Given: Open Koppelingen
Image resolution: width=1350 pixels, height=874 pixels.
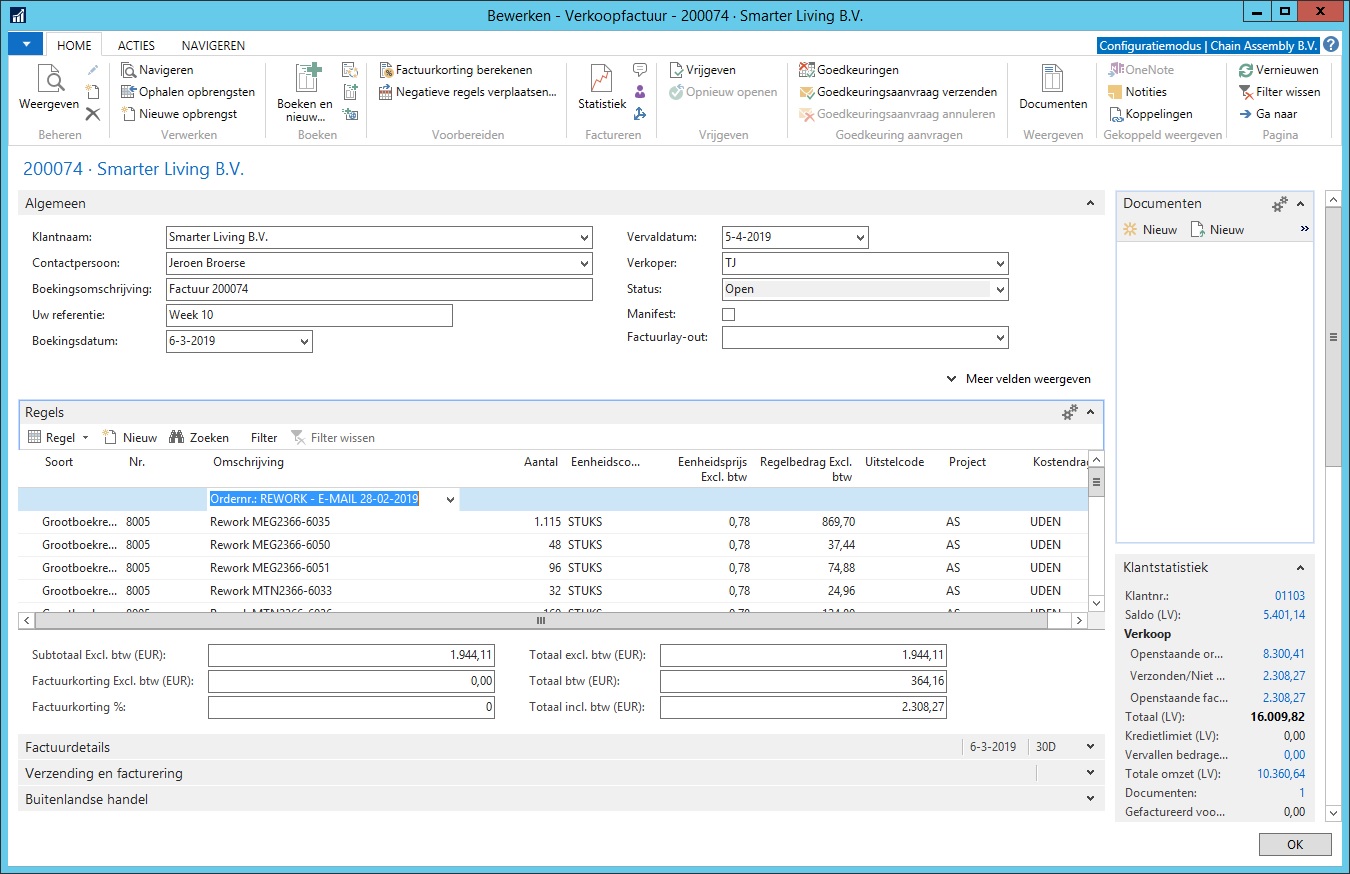Looking at the screenshot, I should click(x=1150, y=114).
